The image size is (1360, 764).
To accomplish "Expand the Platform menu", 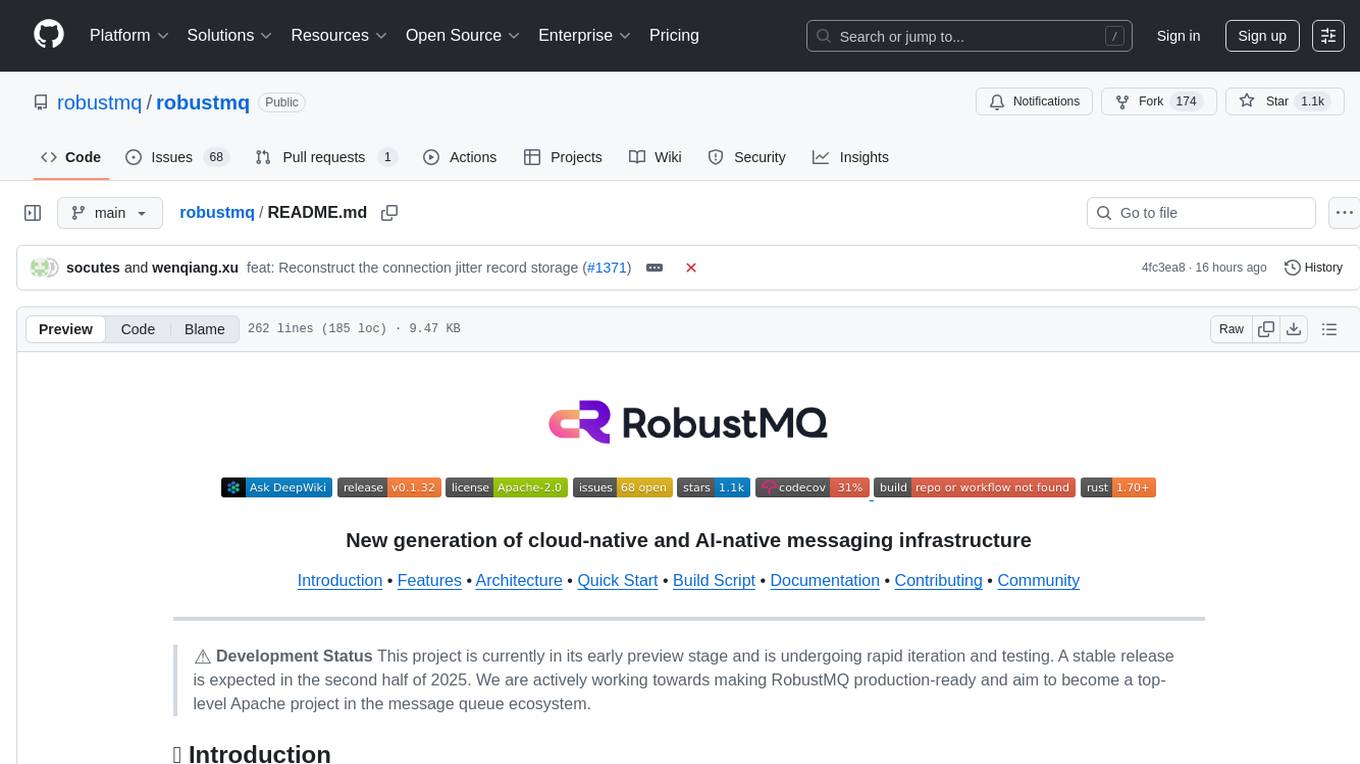I will pos(129,35).
